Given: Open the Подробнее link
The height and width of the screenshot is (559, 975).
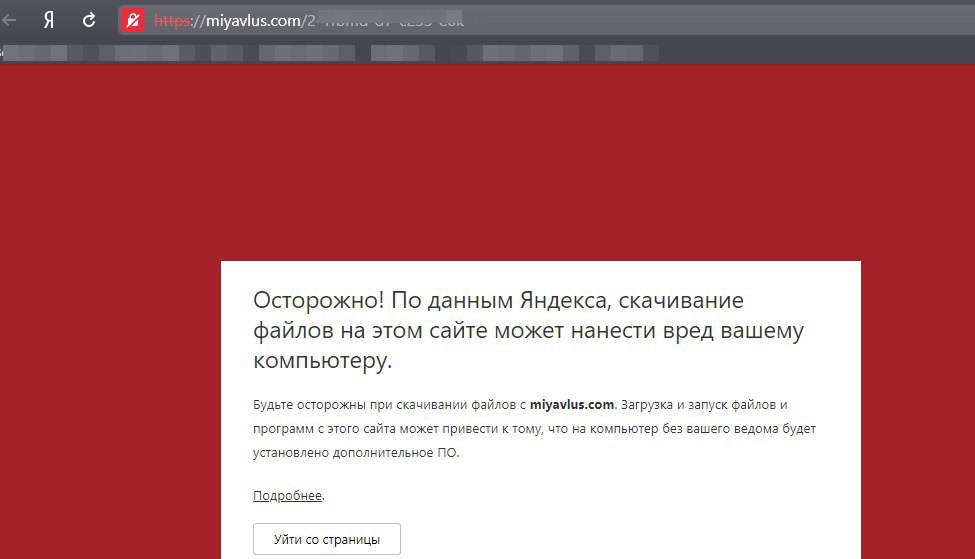Looking at the screenshot, I should [x=287, y=496].
